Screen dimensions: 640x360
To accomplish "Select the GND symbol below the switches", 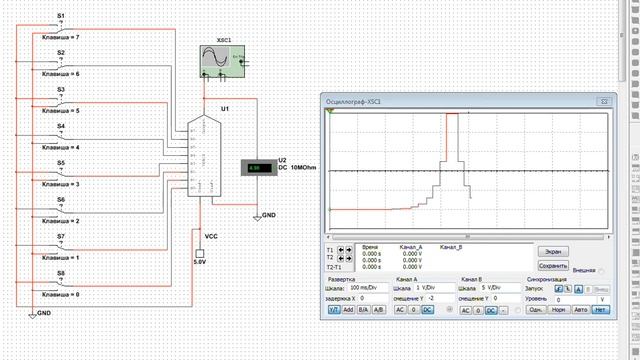I will (x=33, y=315).
